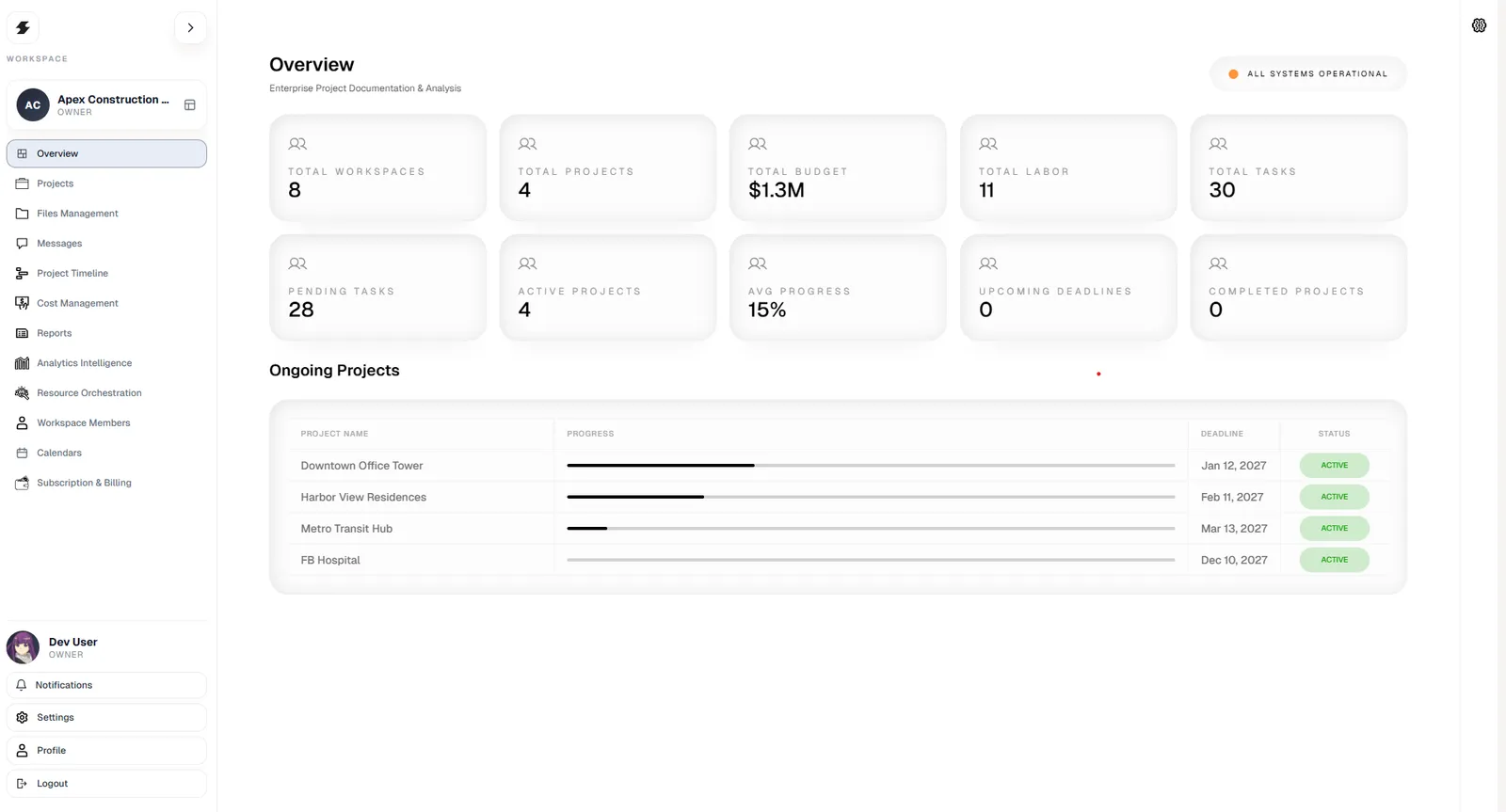Click the Subscription & Billing wallet icon
The width and height of the screenshot is (1506, 812).
point(22,483)
